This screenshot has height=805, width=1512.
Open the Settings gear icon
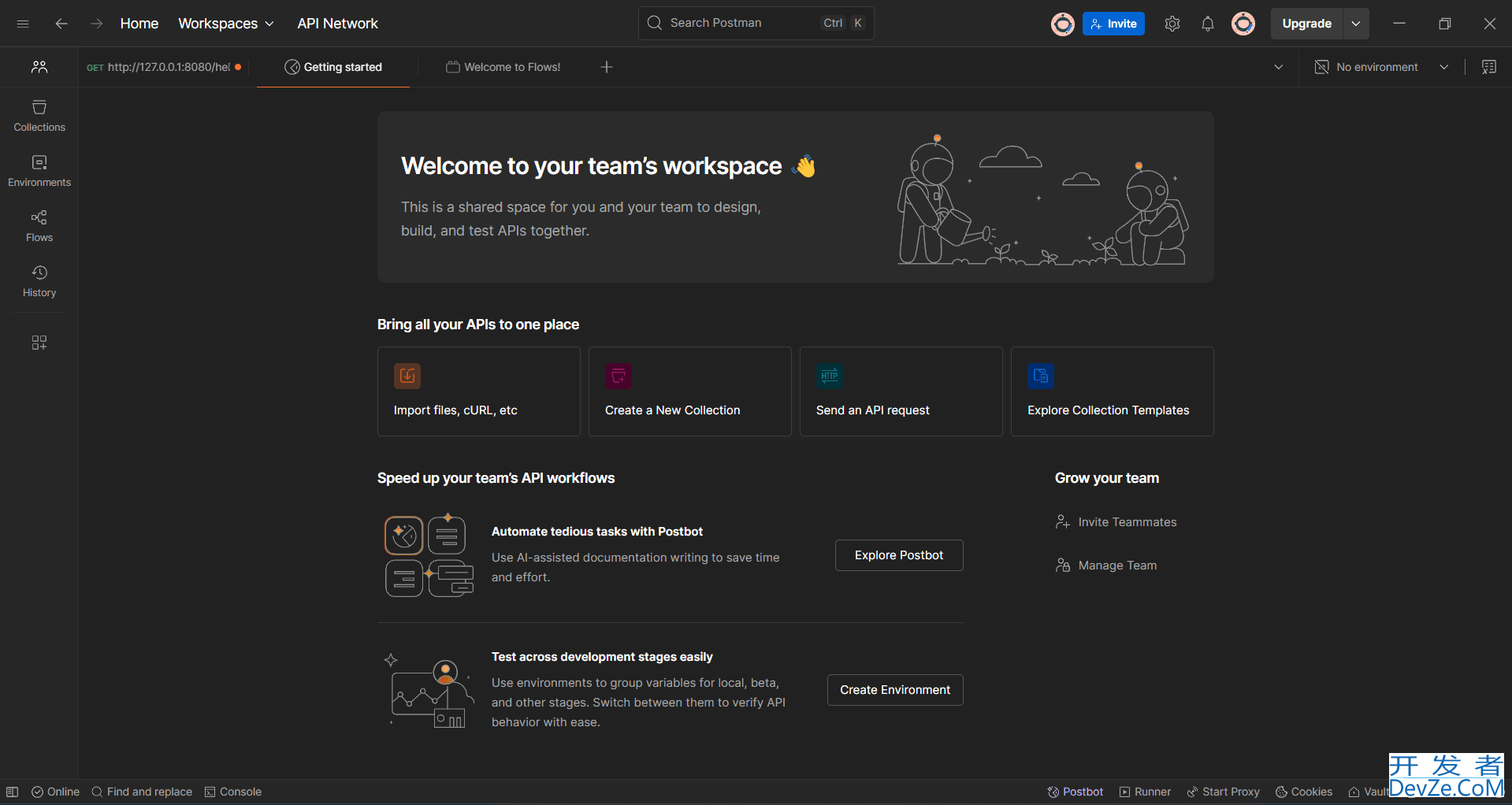(1172, 24)
